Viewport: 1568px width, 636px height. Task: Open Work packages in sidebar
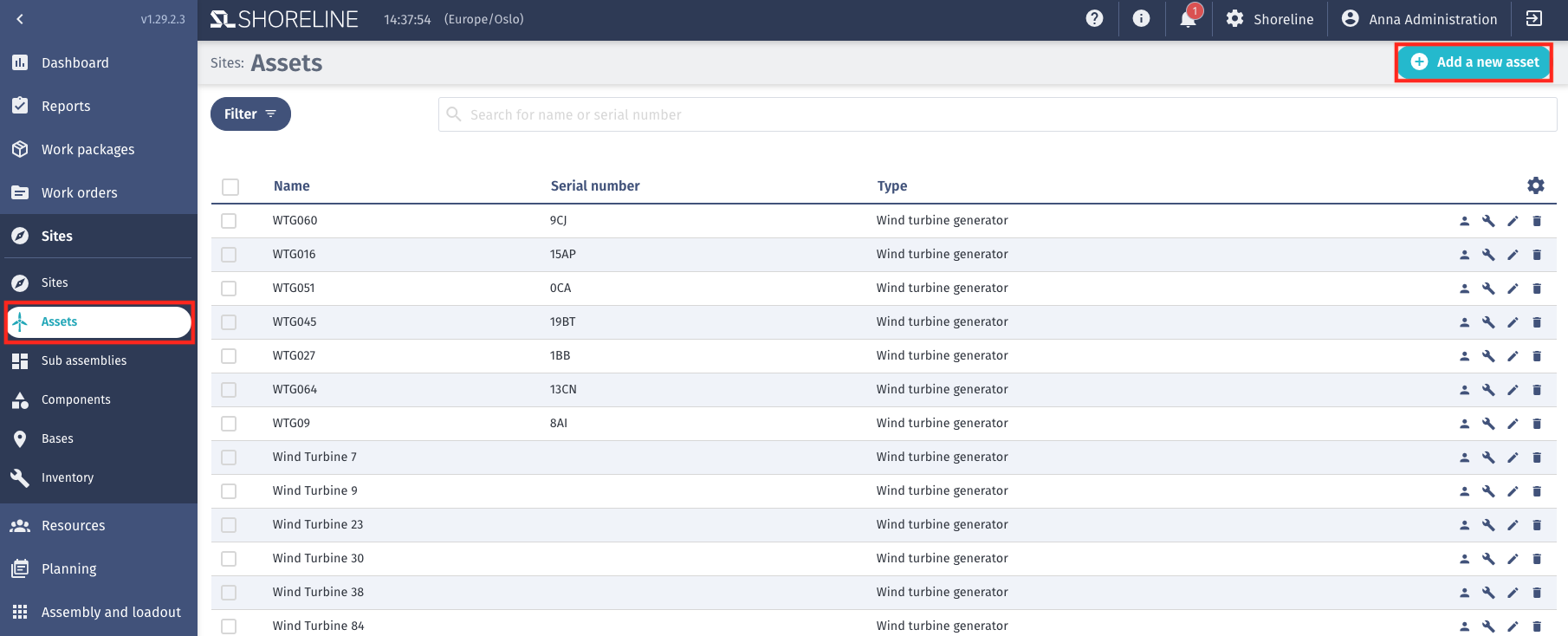pyautogui.click(x=99, y=149)
